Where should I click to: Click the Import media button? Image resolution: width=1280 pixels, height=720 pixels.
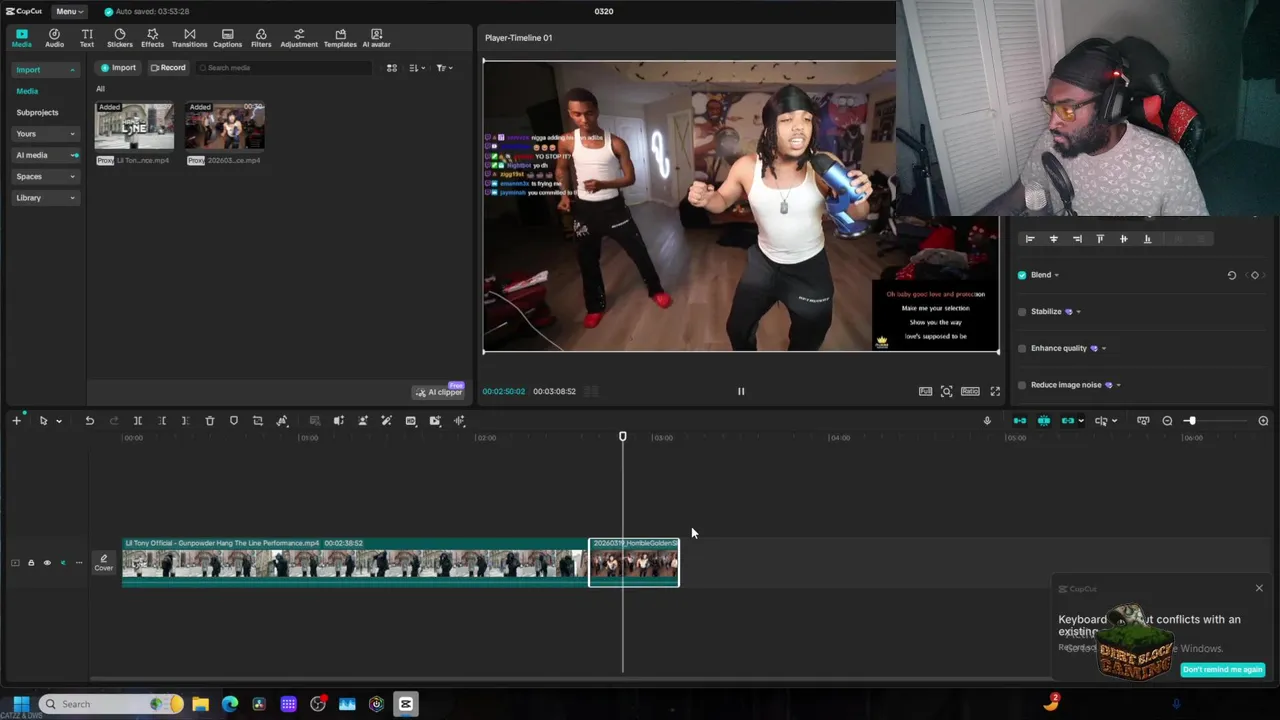(118, 68)
